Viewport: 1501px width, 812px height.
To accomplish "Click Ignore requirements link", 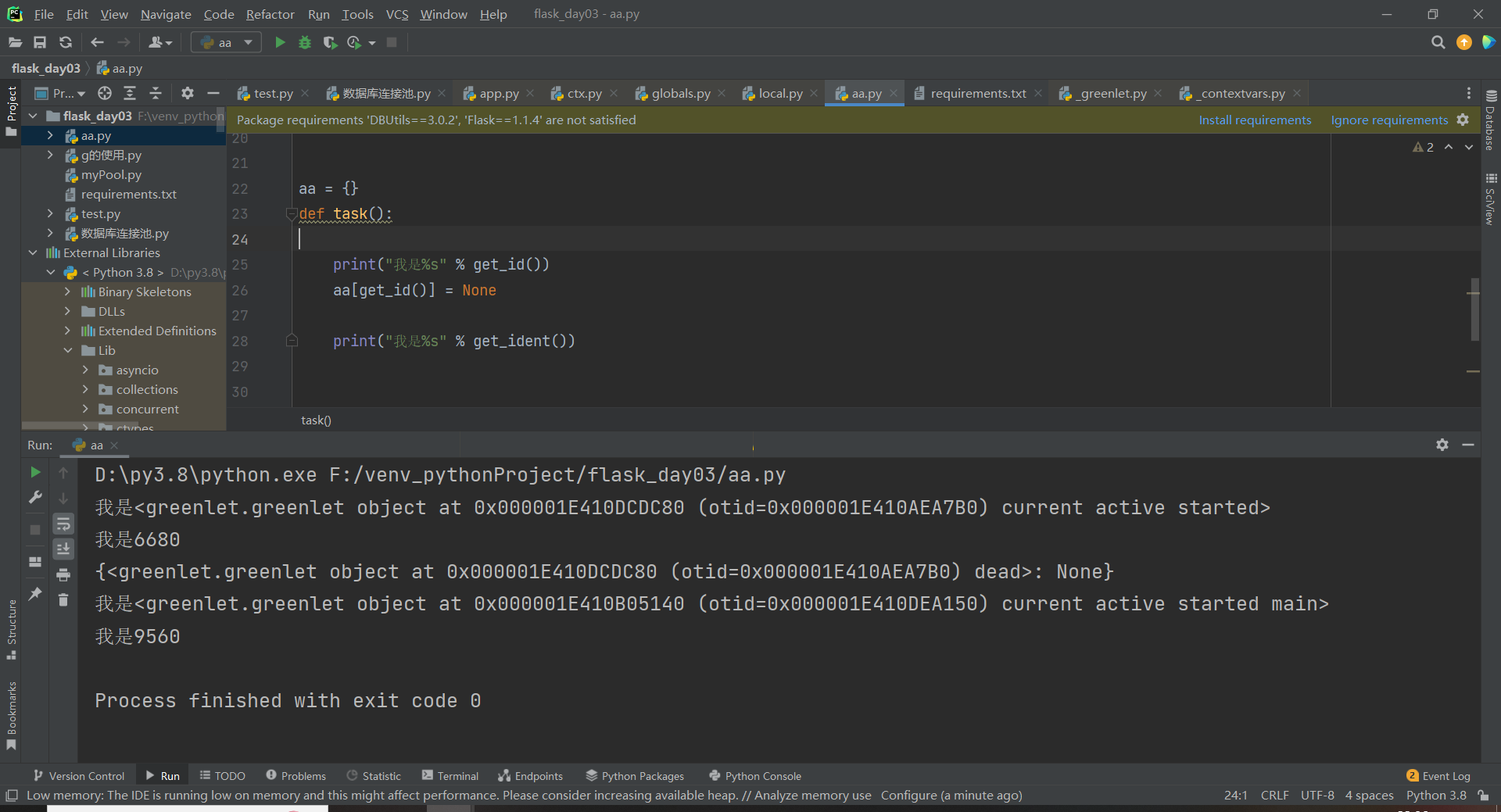I will (1389, 120).
